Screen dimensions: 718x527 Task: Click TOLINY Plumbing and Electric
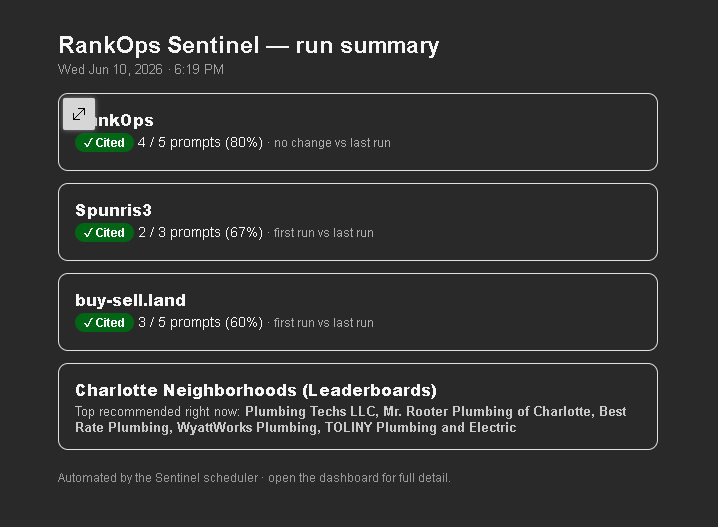(x=421, y=428)
